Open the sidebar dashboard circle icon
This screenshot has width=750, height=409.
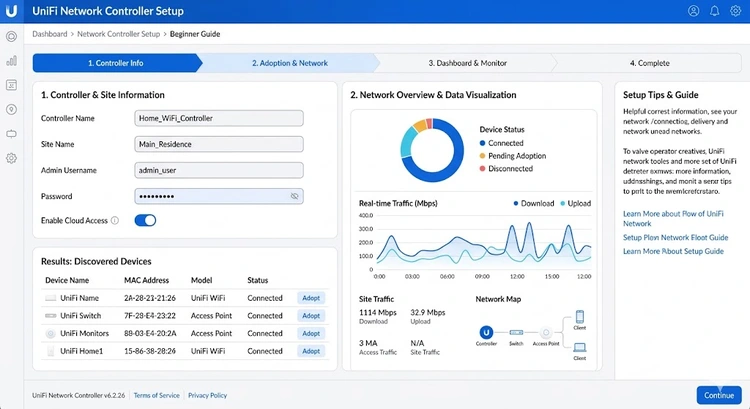click(x=11, y=36)
